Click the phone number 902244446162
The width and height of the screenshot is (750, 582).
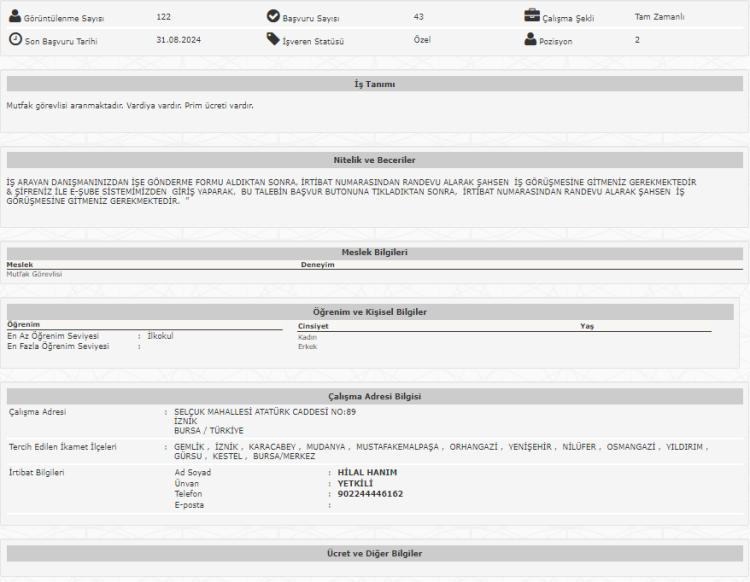click(370, 494)
